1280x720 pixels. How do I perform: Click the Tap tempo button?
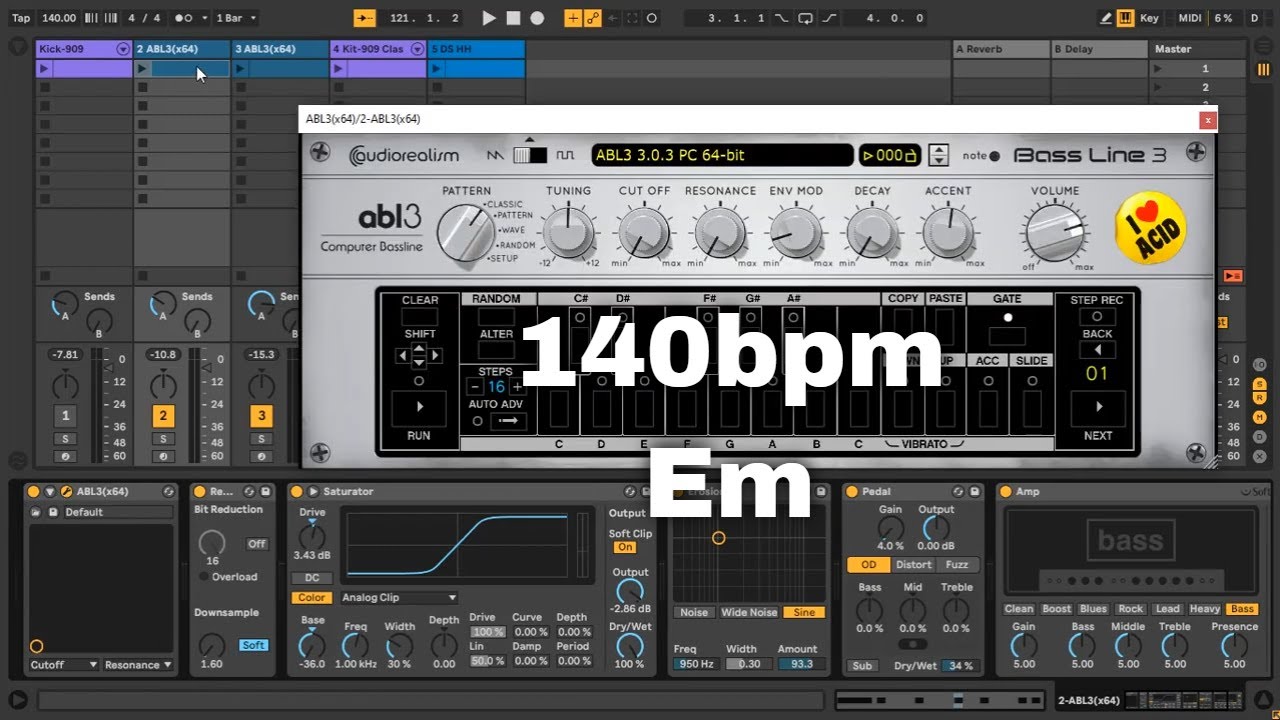21,18
